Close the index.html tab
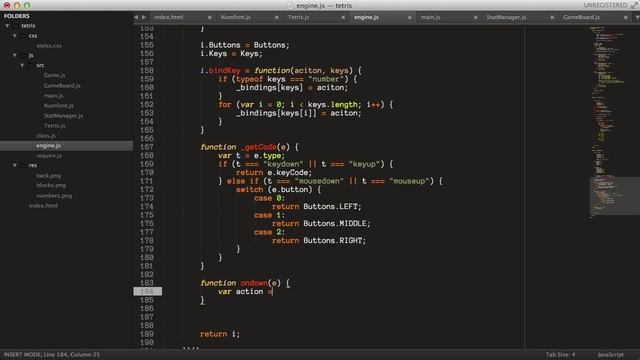Screen dimensions: 640x360 [210, 18]
